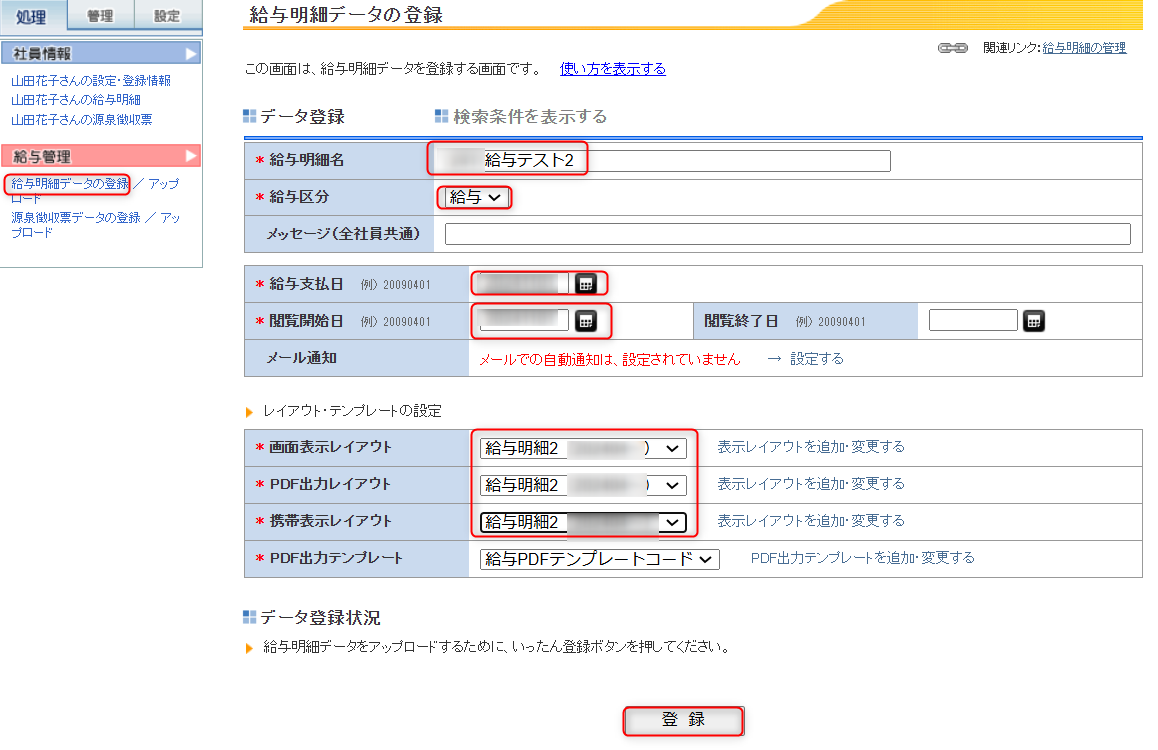Open the PDF出力テンプレート dropdown

coord(599,559)
